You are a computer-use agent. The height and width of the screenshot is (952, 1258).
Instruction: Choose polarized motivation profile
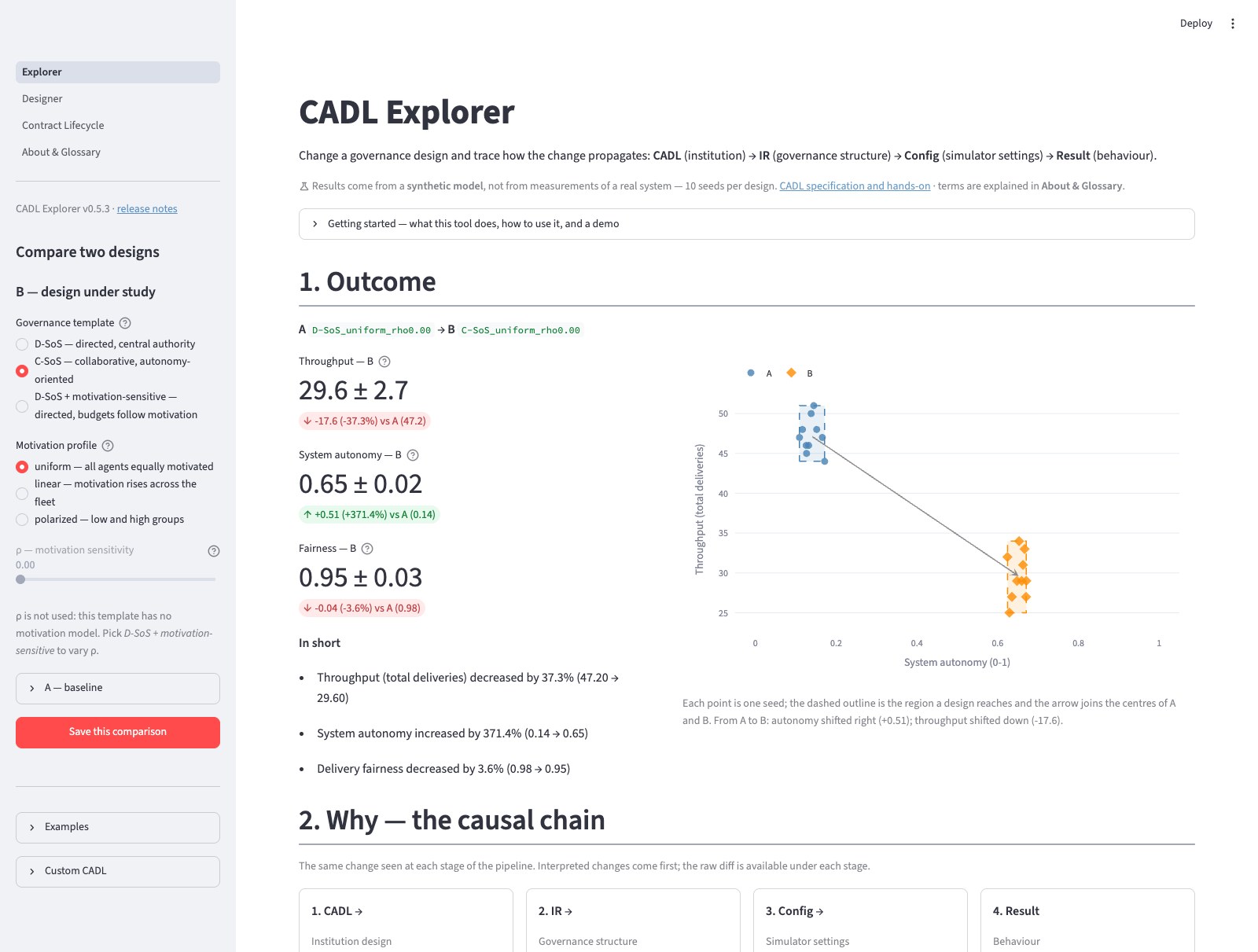100,520
